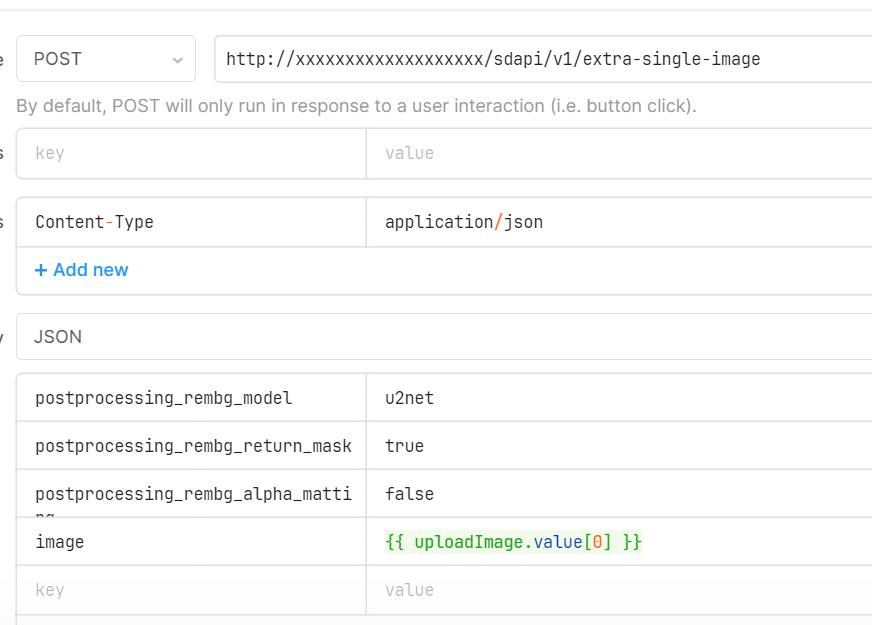The height and width of the screenshot is (625, 872).
Task: Click the chevron next to POST
Action: 179,58
